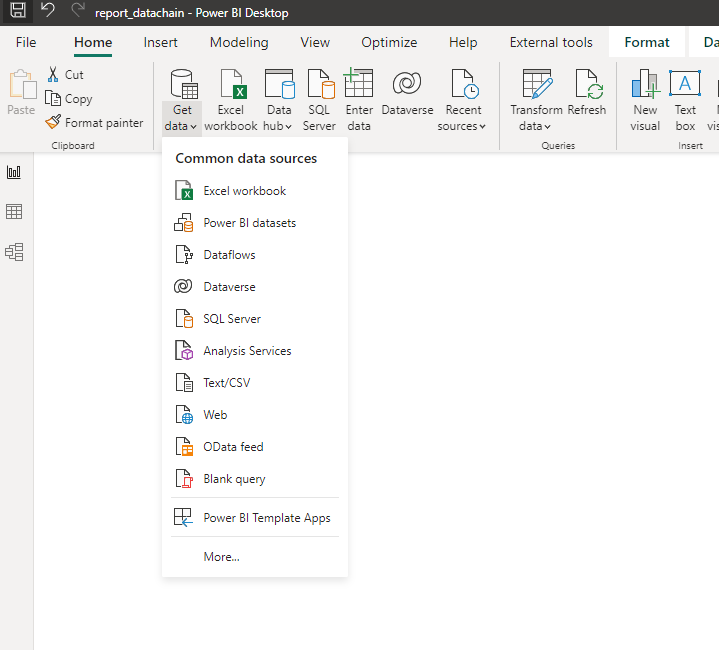Screen dimensions: 719x650
Task: Switch to Report view in sidebar
Action: tap(14, 172)
